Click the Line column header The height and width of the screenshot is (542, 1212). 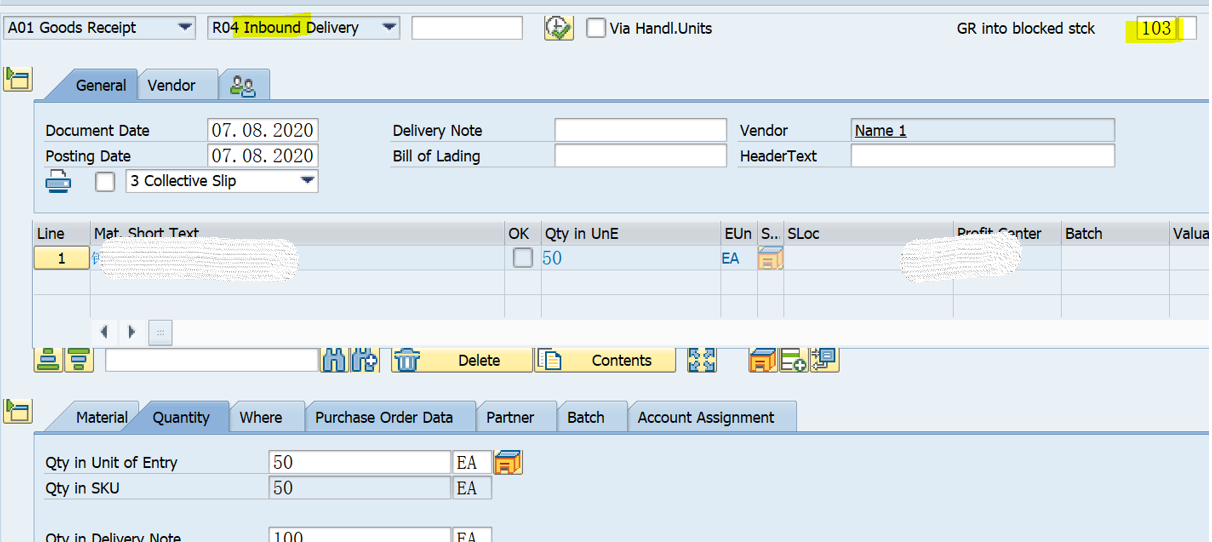click(62, 233)
